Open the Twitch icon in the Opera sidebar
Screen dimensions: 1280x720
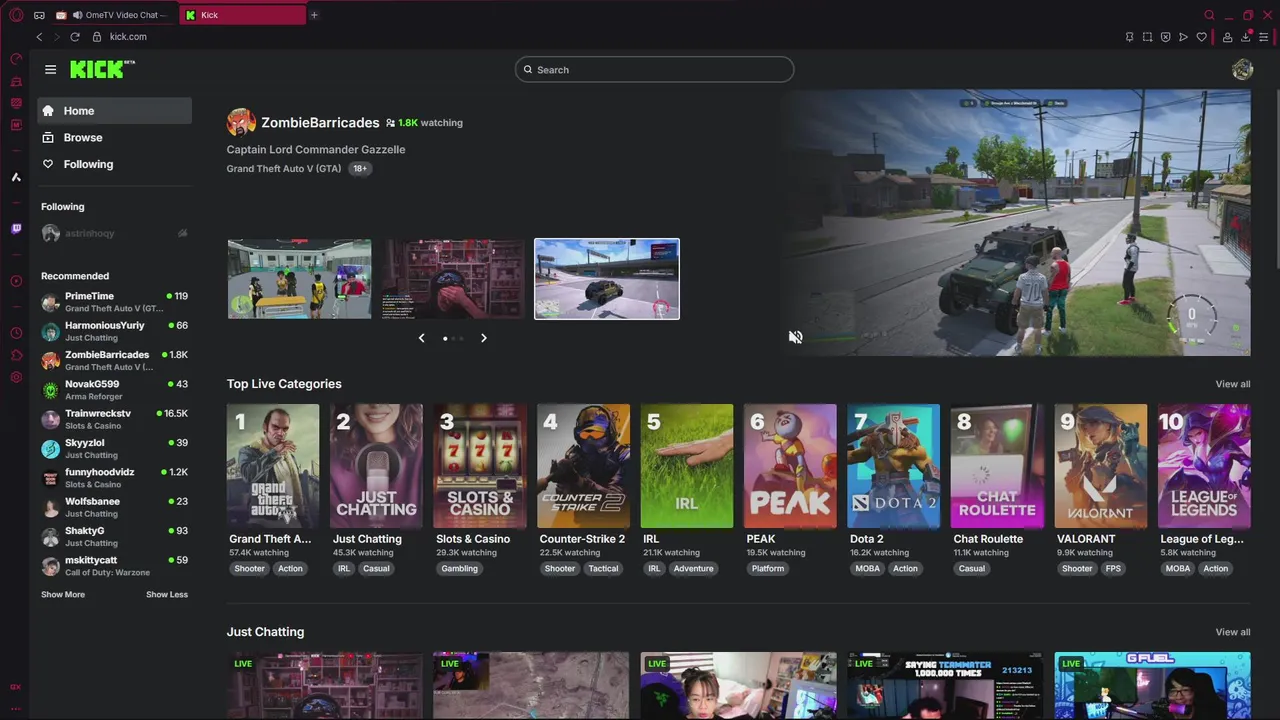pos(16,229)
